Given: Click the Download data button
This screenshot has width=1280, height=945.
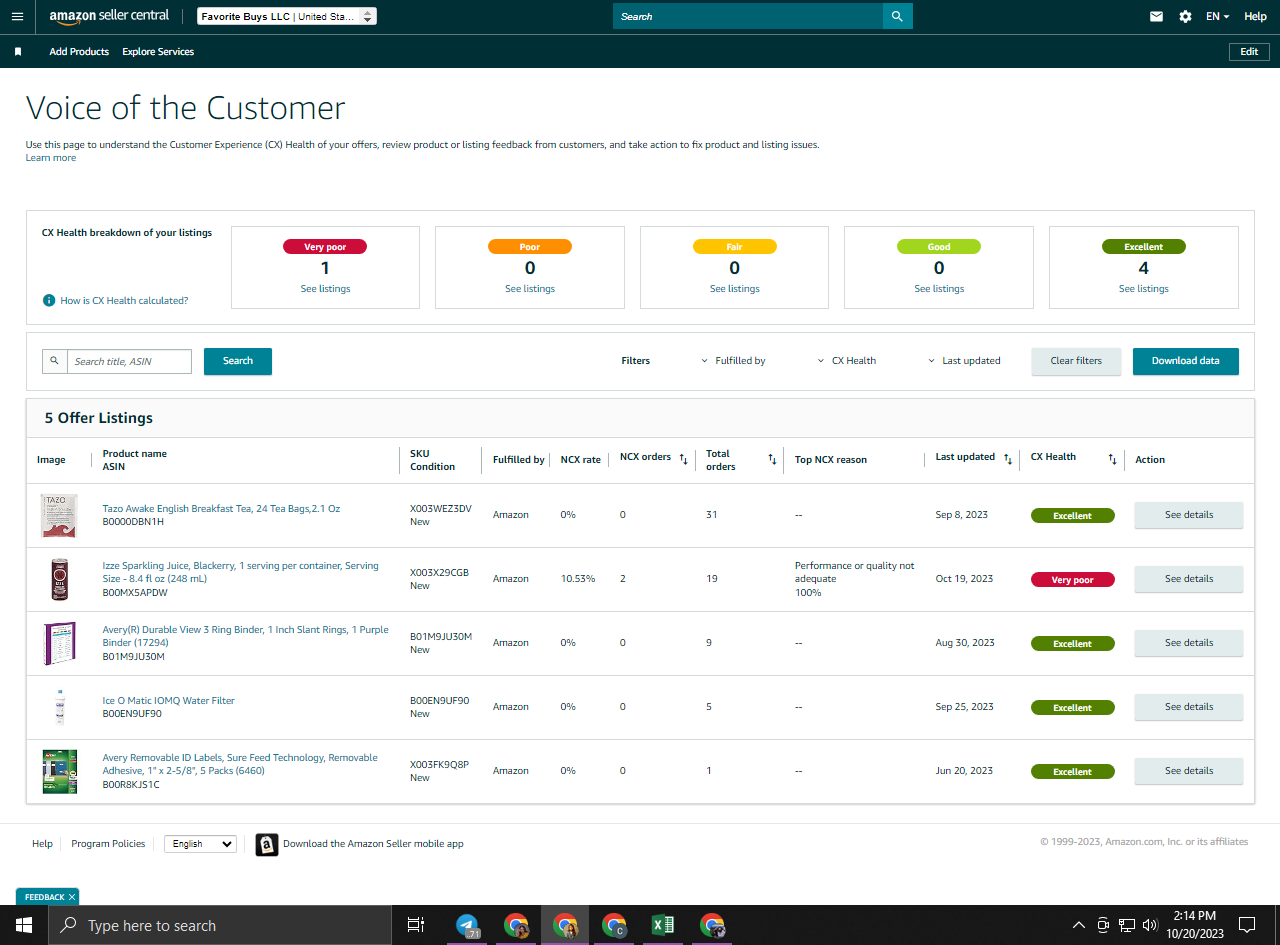Looking at the screenshot, I should point(1186,361).
